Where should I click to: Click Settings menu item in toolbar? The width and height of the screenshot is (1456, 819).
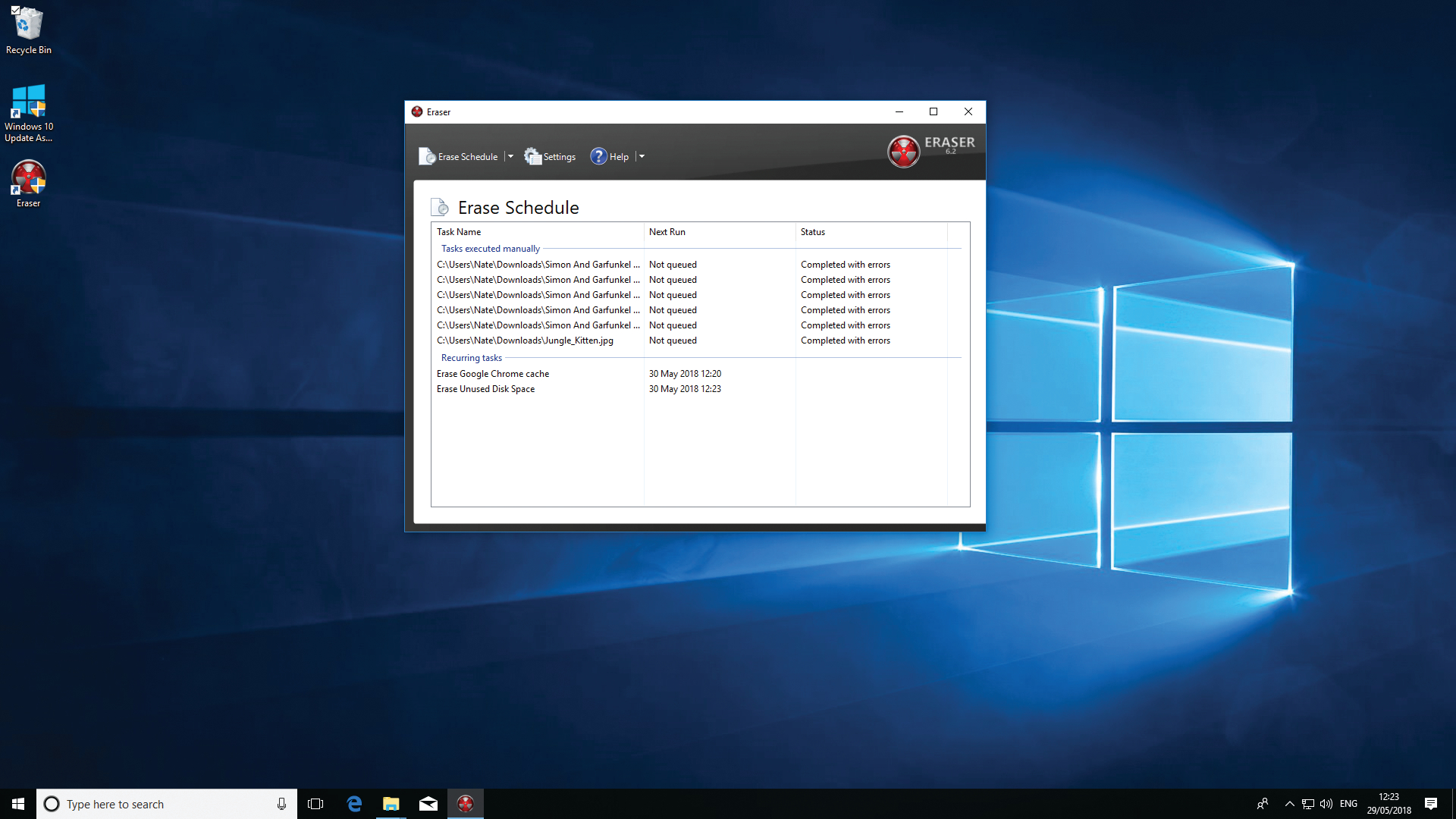pyautogui.click(x=550, y=156)
